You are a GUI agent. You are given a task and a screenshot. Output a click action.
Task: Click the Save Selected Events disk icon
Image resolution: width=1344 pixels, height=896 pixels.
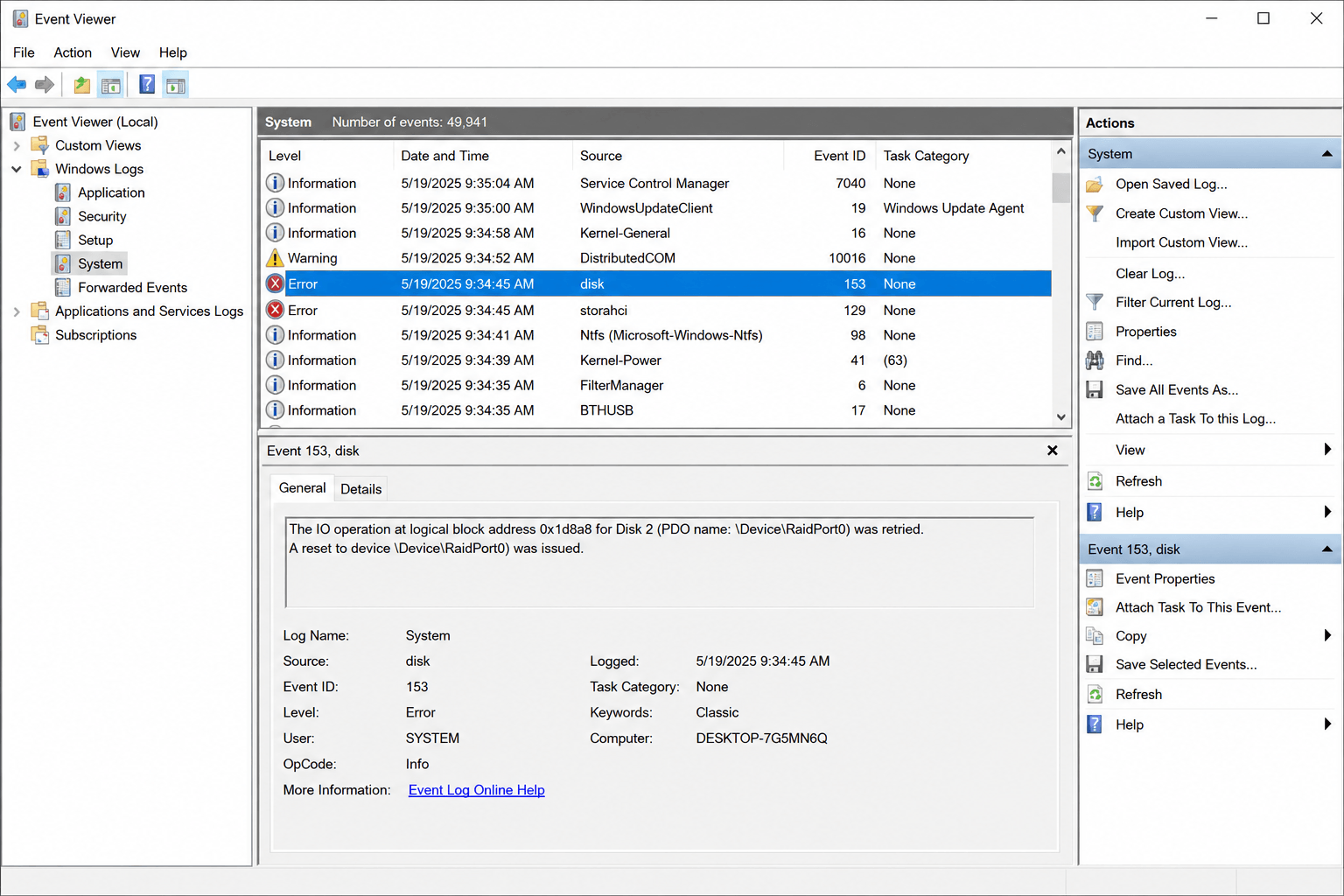coord(1095,665)
